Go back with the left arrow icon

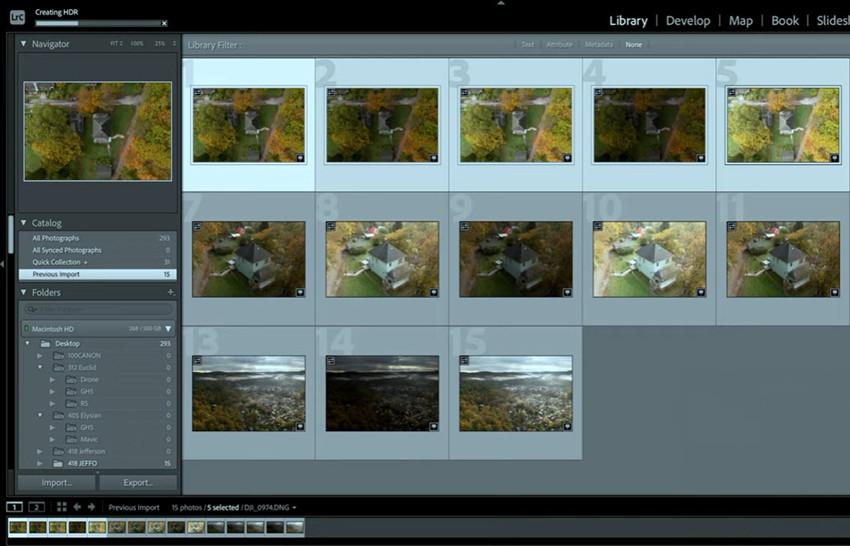pyautogui.click(x=77, y=507)
